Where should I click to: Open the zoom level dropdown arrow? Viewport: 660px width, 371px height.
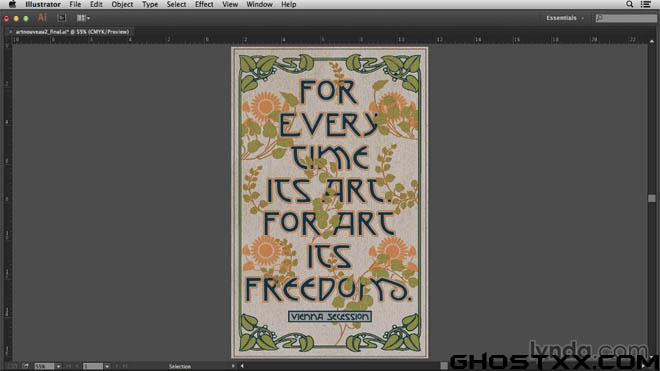click(58, 366)
